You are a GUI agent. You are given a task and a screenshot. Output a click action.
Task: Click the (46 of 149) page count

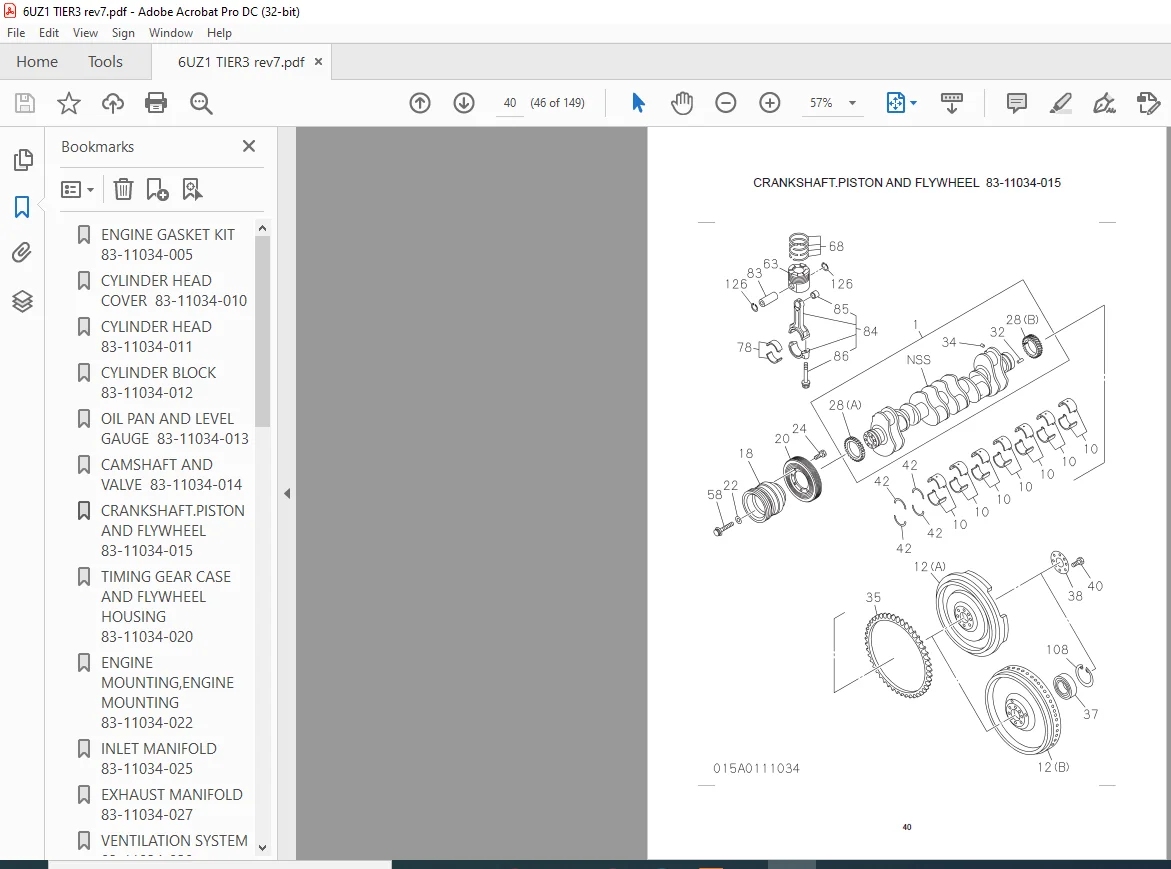557,103
